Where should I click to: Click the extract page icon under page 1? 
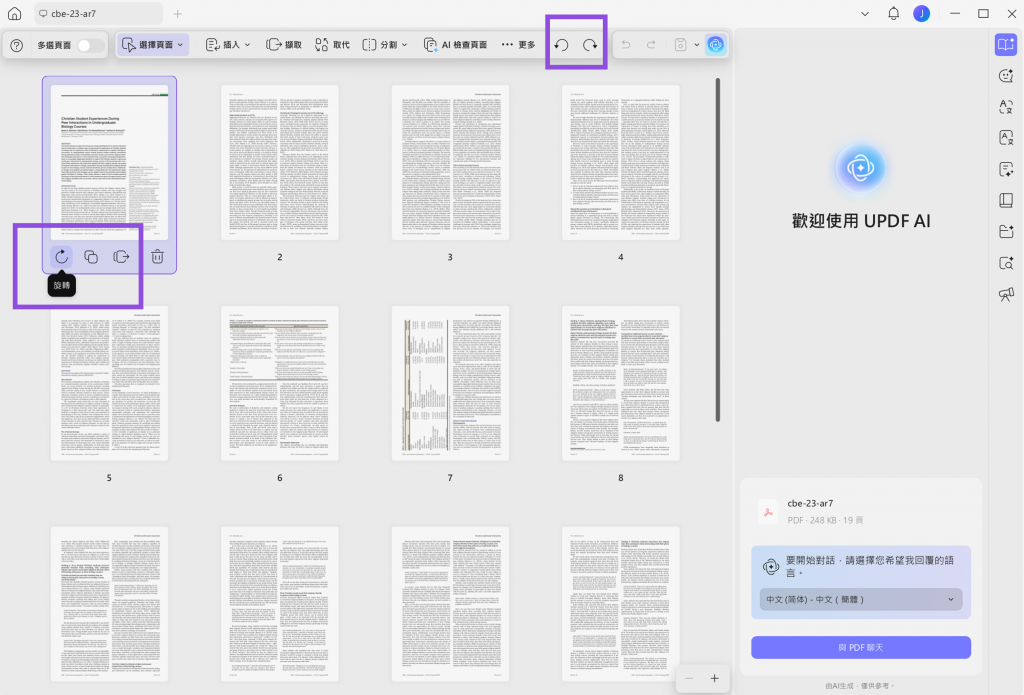[121, 257]
